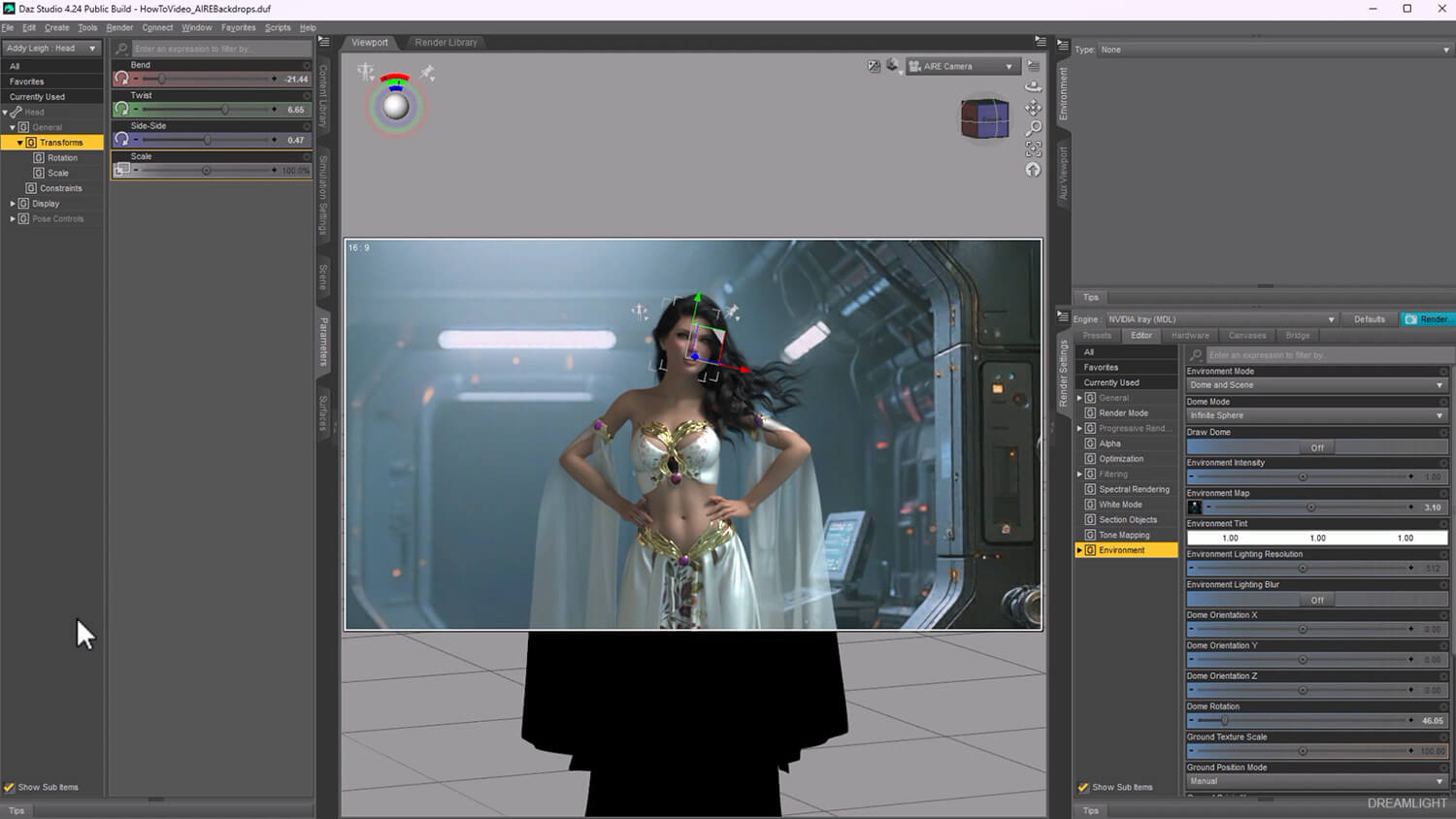Click the Defaults button
This screenshot has width=1456, height=819.
click(1370, 319)
